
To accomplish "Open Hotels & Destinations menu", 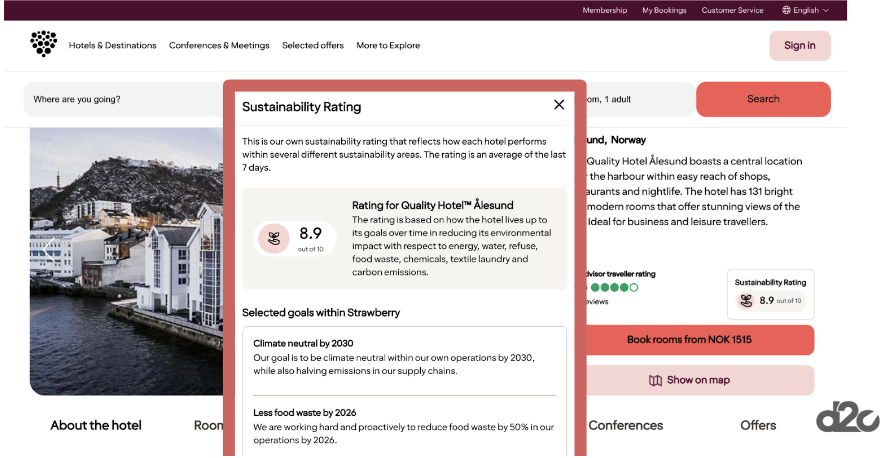I will [x=112, y=46].
